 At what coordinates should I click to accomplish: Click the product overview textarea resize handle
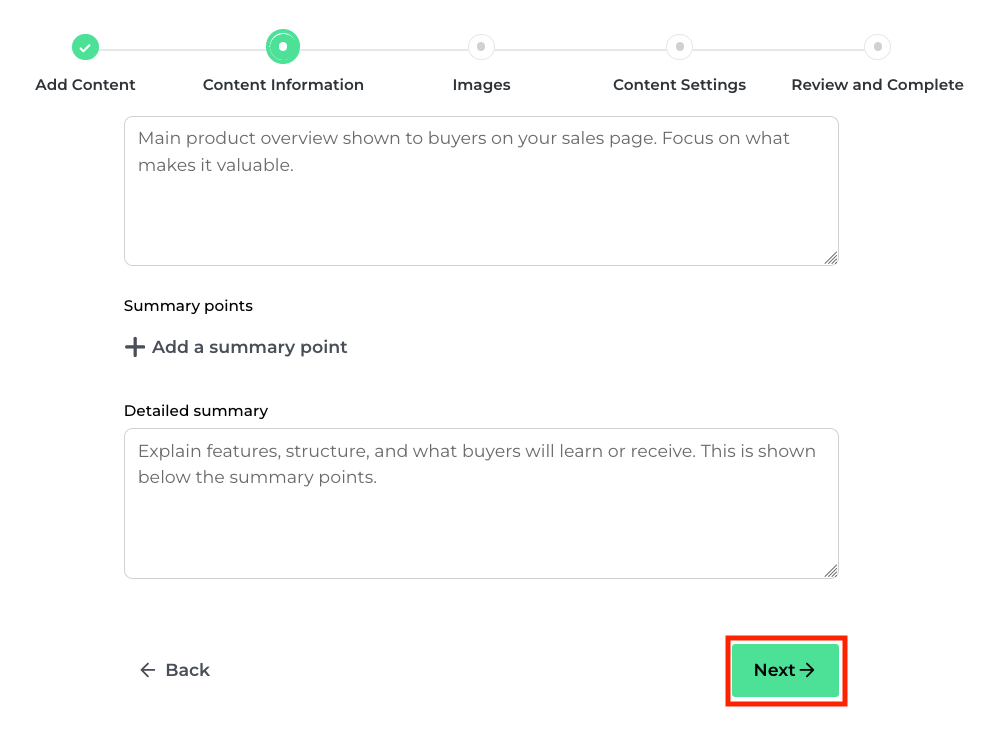[831, 258]
